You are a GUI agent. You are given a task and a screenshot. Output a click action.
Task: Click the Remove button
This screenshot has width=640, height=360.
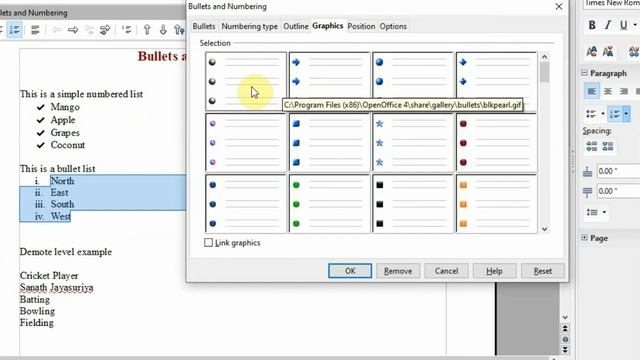398,271
